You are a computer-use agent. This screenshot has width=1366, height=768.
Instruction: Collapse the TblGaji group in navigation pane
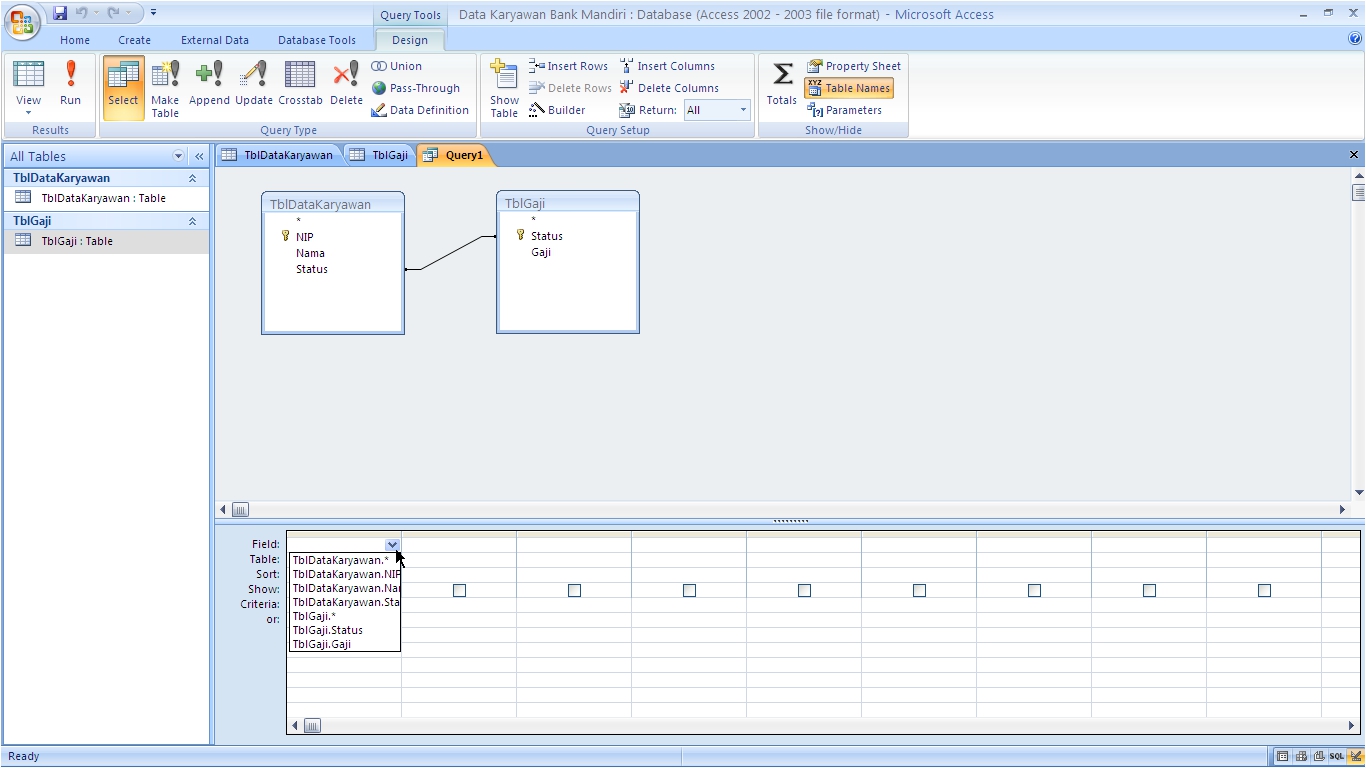click(x=192, y=221)
